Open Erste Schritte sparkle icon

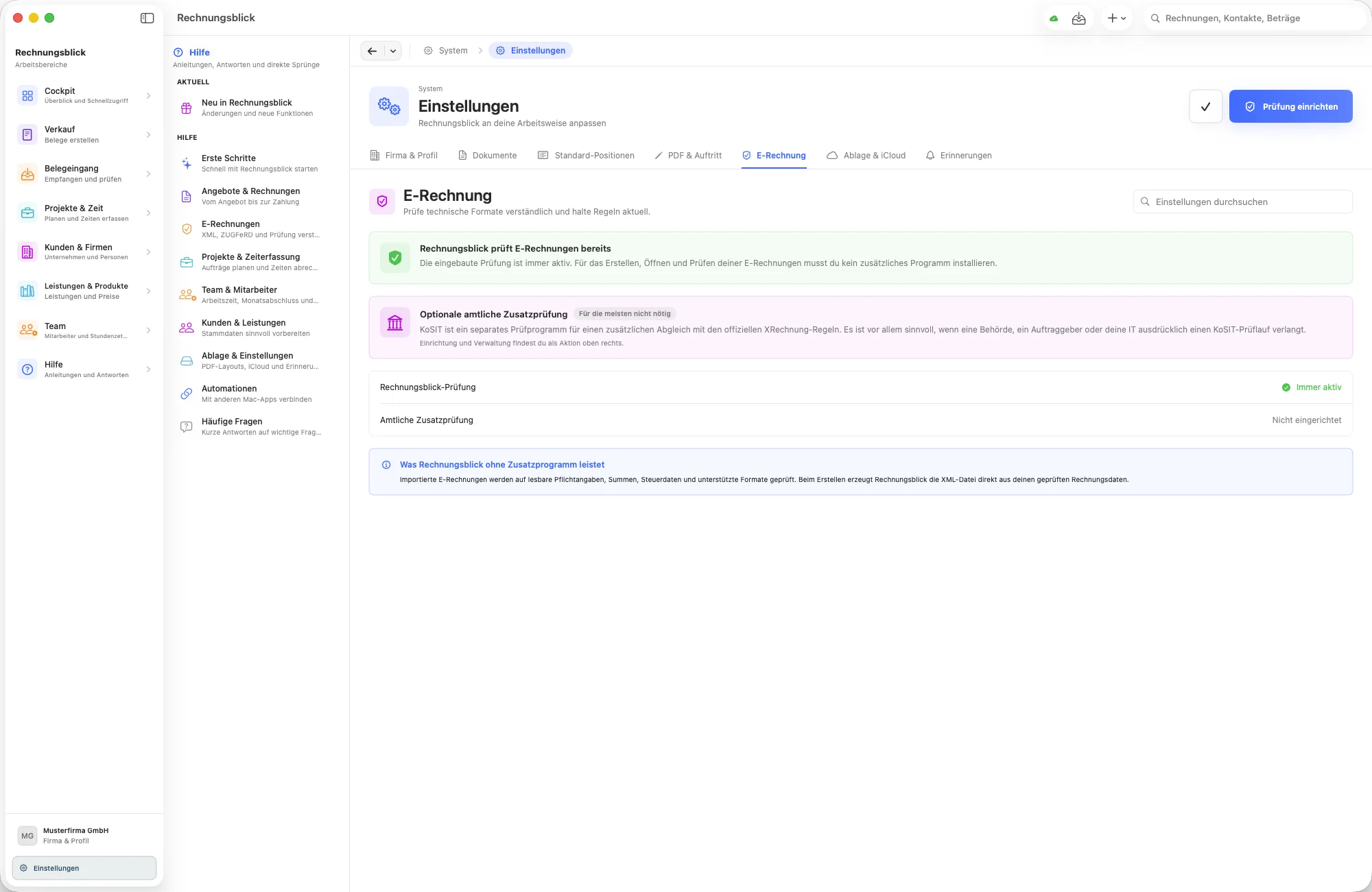[x=187, y=163]
